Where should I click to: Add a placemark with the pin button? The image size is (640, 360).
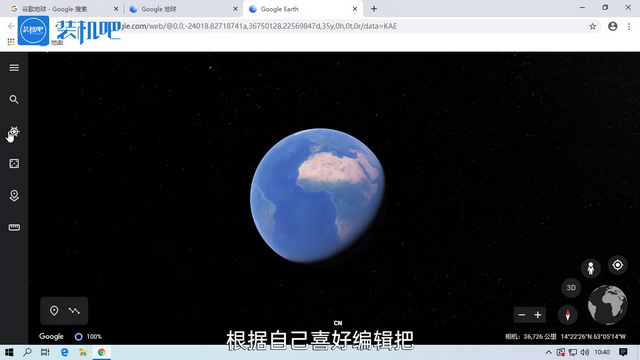[x=54, y=311]
